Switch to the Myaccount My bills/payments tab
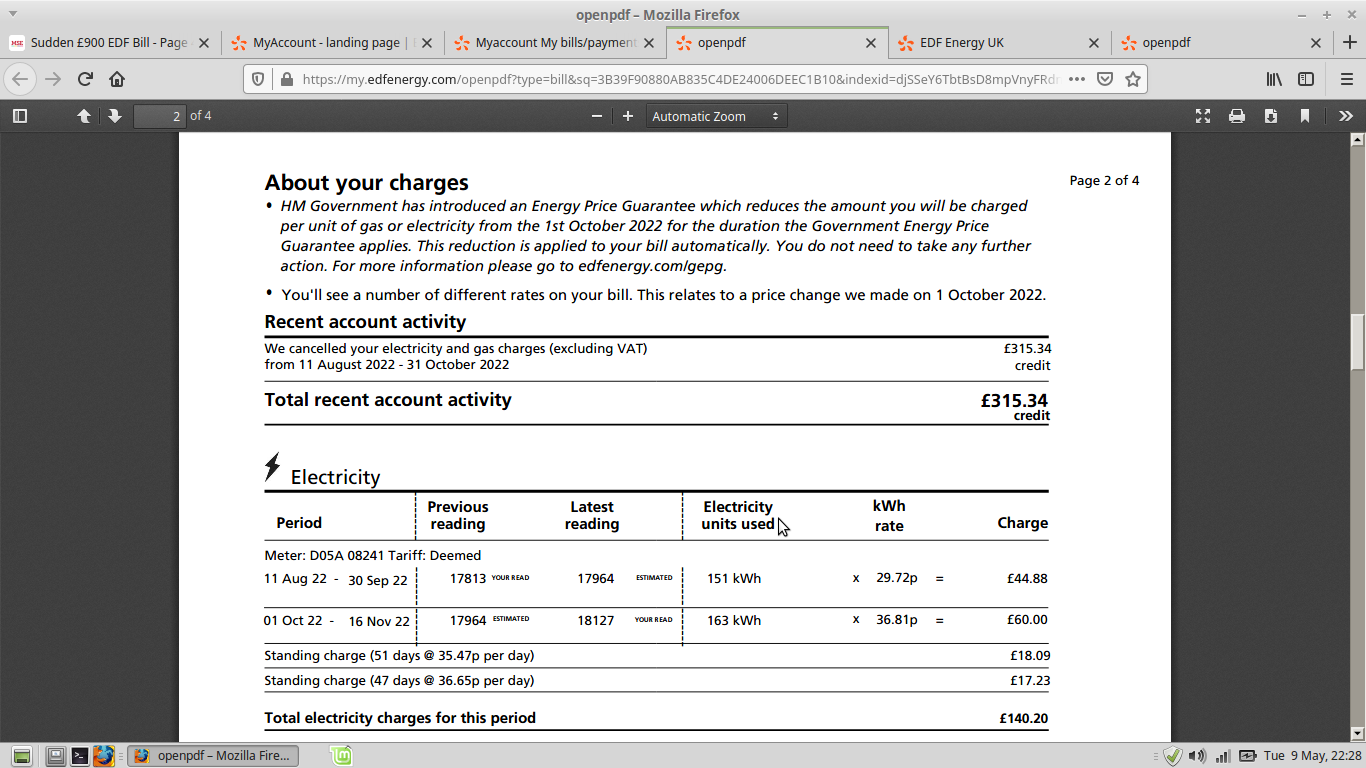The image size is (1366, 768). coord(550,43)
